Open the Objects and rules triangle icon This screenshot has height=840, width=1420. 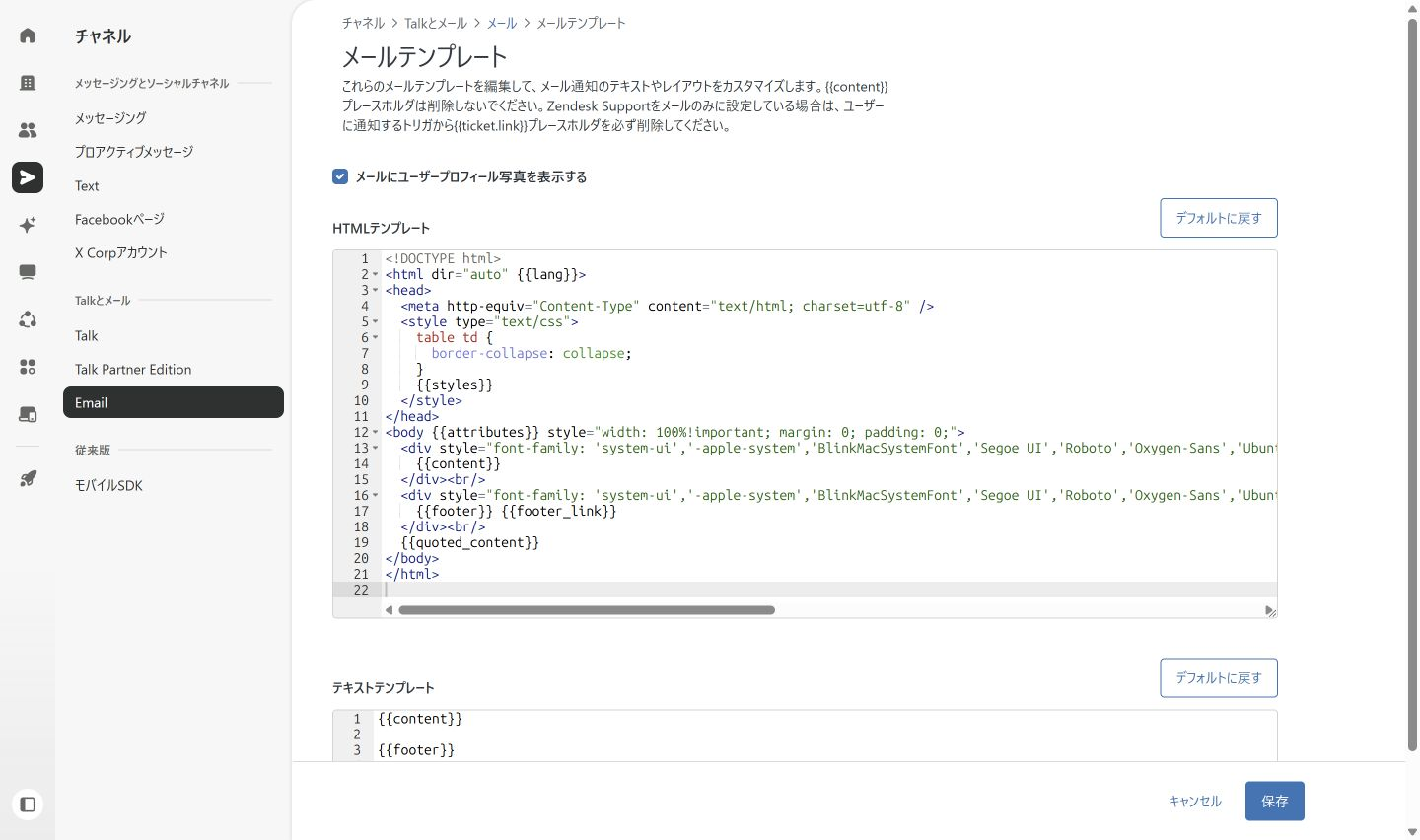pos(28,319)
